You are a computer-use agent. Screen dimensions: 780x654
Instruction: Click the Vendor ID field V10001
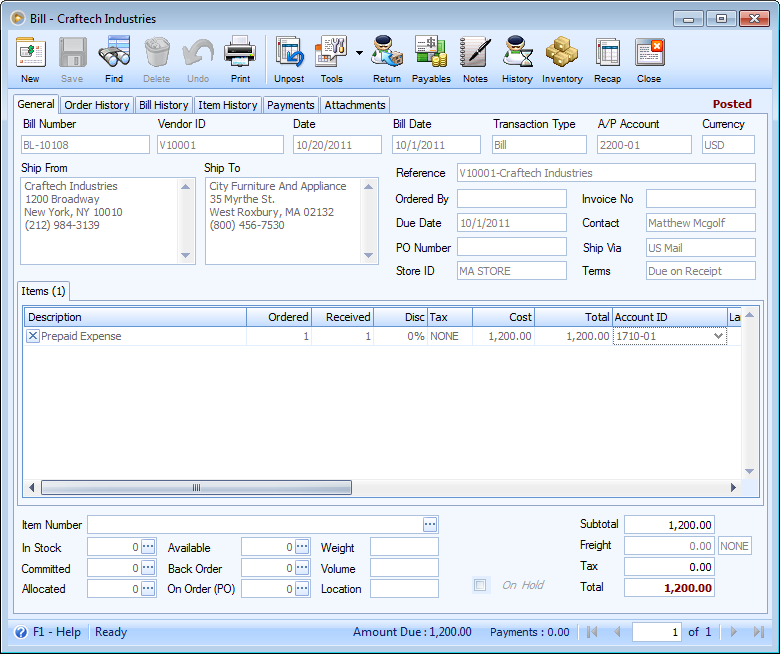click(220, 145)
